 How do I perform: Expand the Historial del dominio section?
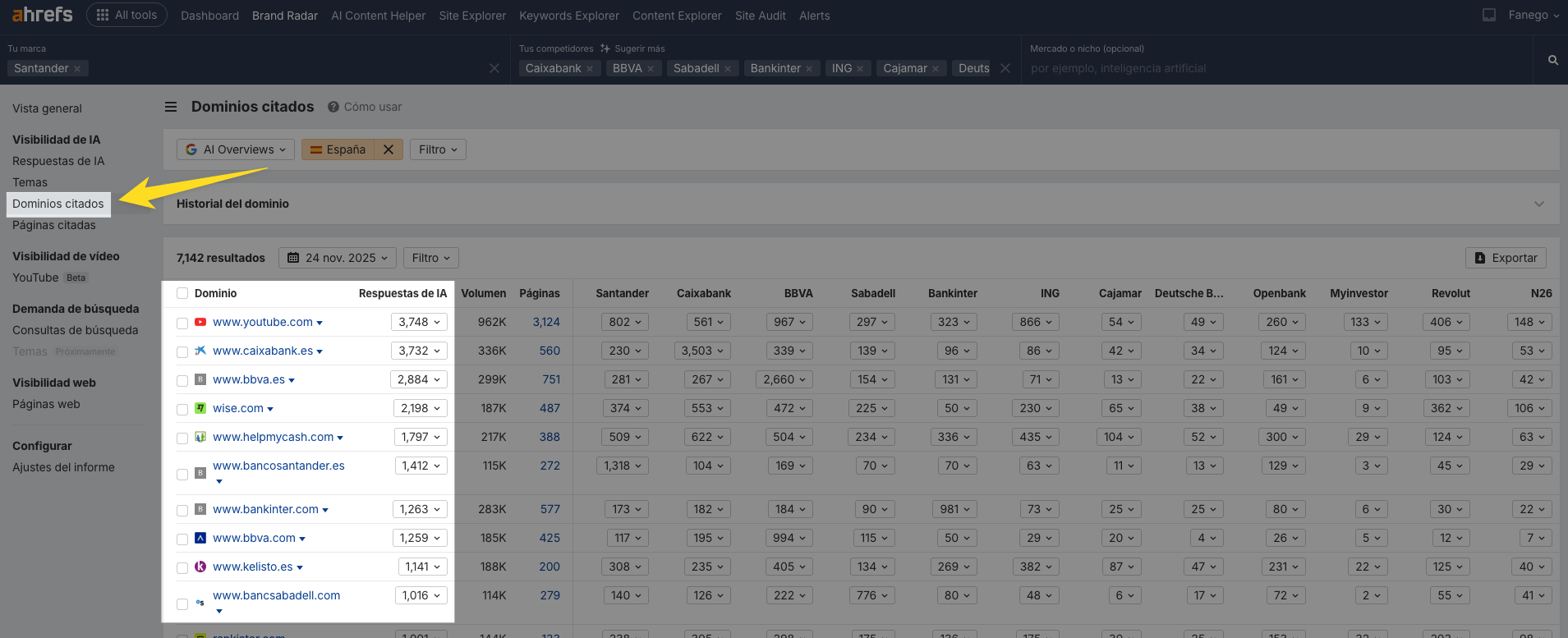pos(1538,204)
